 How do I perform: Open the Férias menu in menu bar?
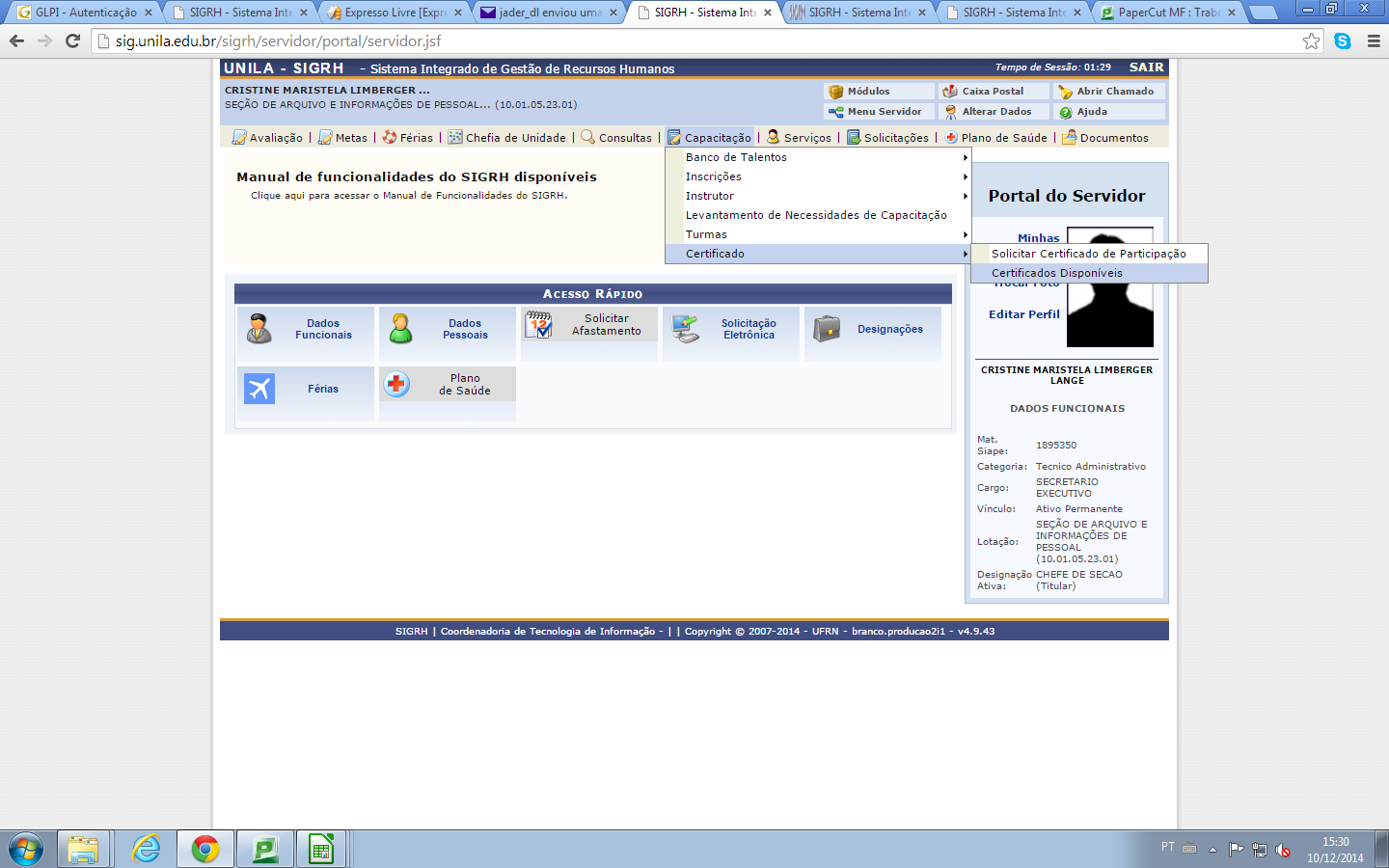click(407, 138)
